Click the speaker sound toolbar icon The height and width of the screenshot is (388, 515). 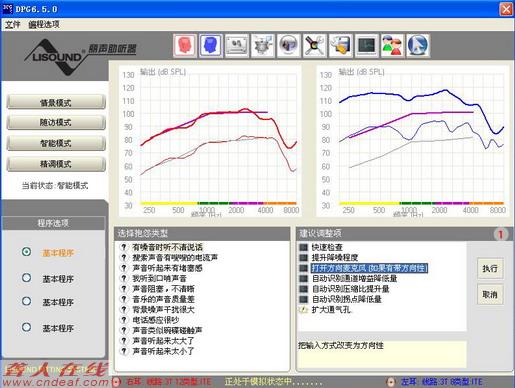288,45
